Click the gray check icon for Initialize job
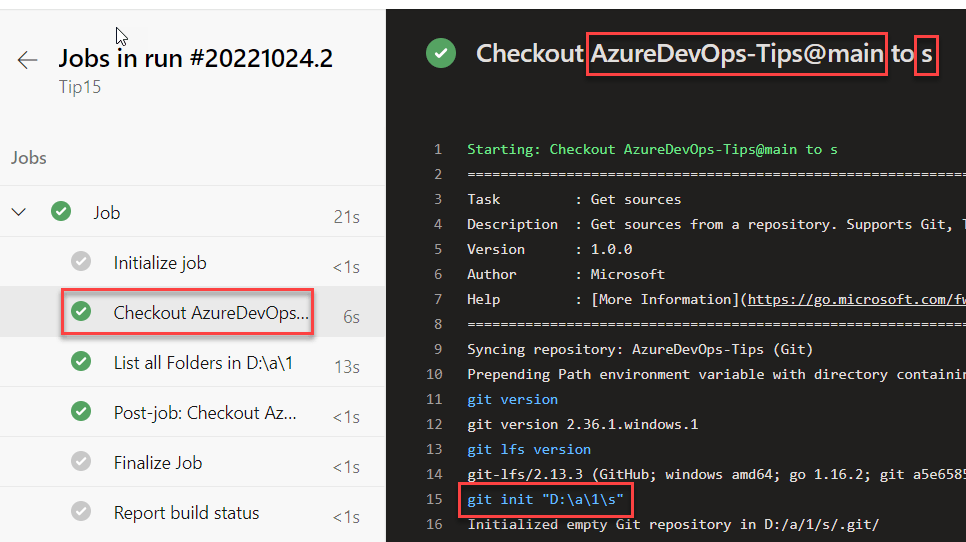 (81, 261)
